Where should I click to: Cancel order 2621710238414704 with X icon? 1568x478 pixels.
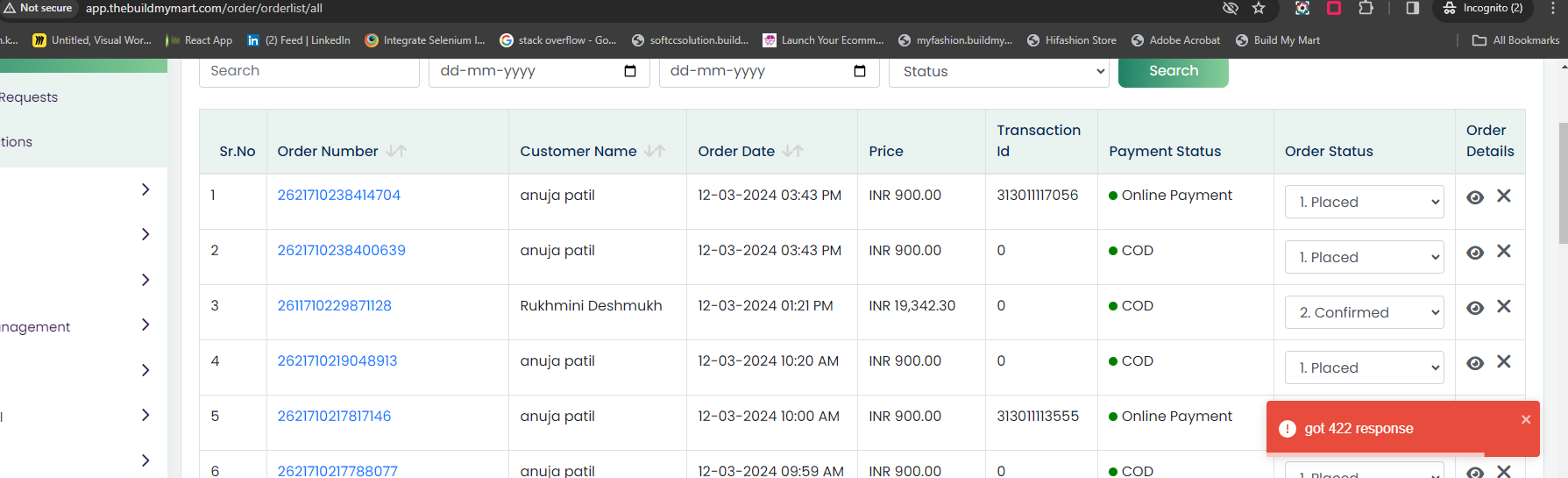pyautogui.click(x=1504, y=196)
